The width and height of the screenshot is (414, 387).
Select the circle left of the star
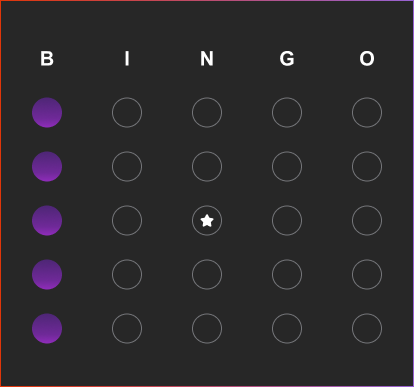click(127, 221)
